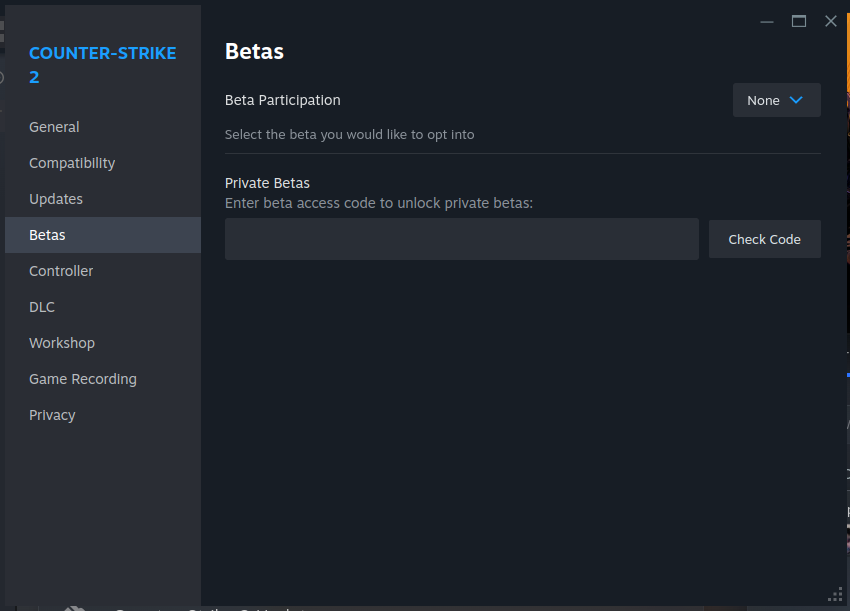Image resolution: width=850 pixels, height=611 pixels.
Task: Minimize the properties window
Action: [767, 21]
